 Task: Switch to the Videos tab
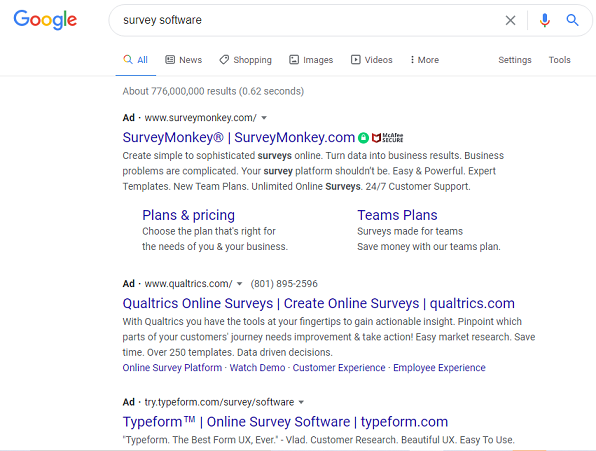[x=371, y=60]
